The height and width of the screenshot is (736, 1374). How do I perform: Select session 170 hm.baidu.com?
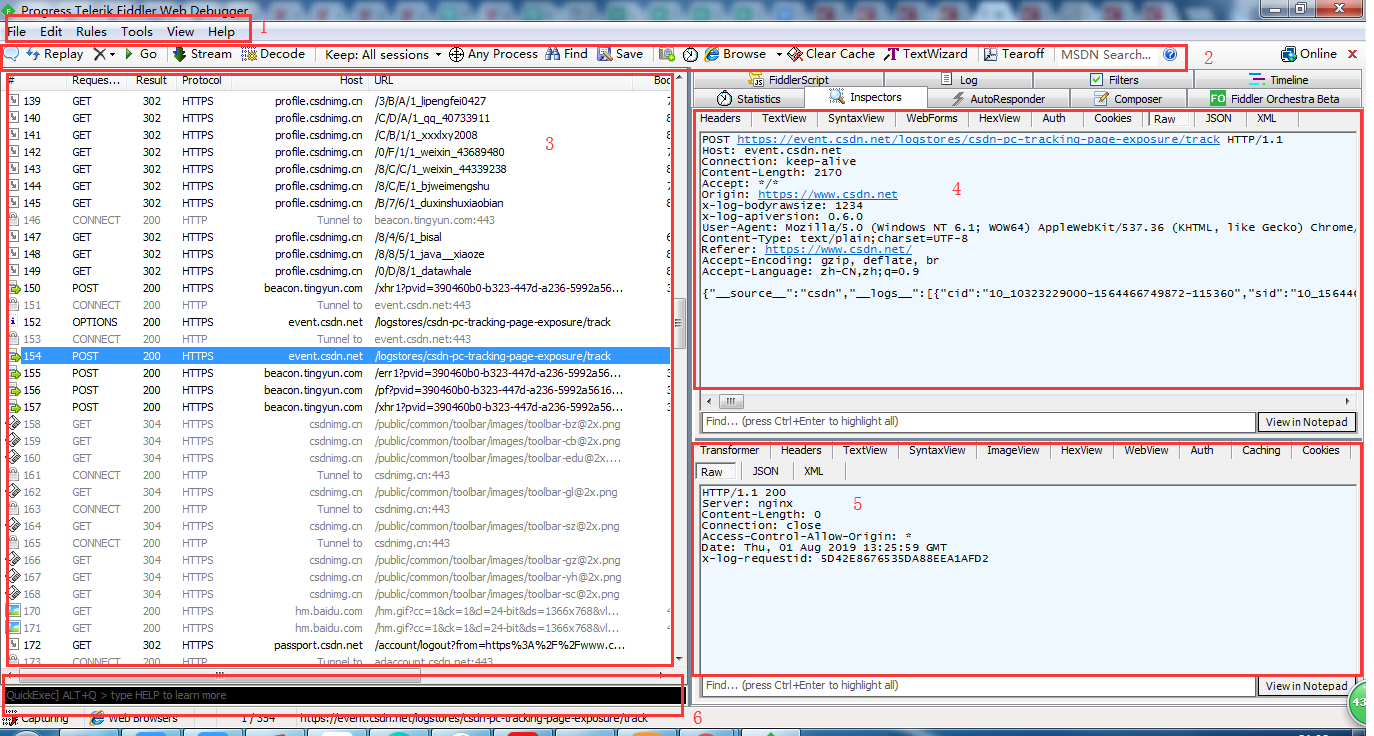coord(338,611)
